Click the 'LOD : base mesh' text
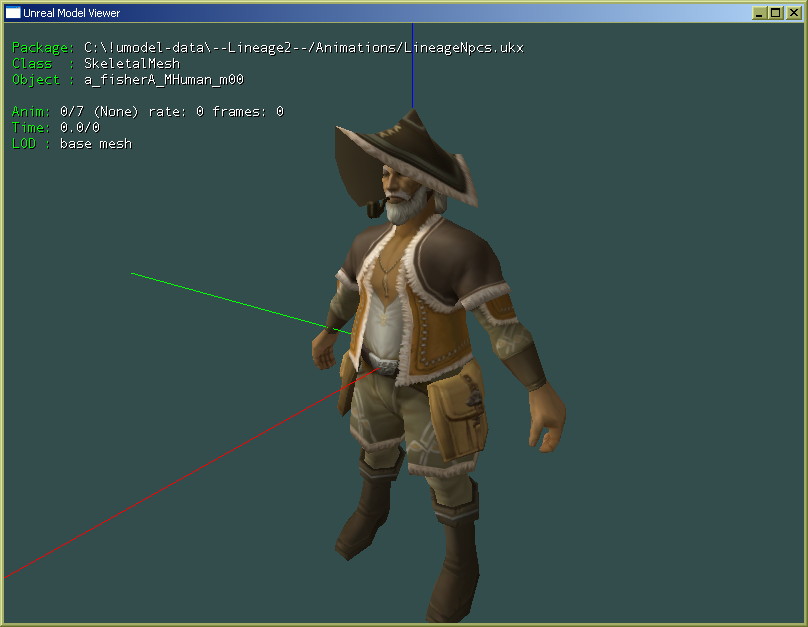The image size is (808, 627). [72, 143]
